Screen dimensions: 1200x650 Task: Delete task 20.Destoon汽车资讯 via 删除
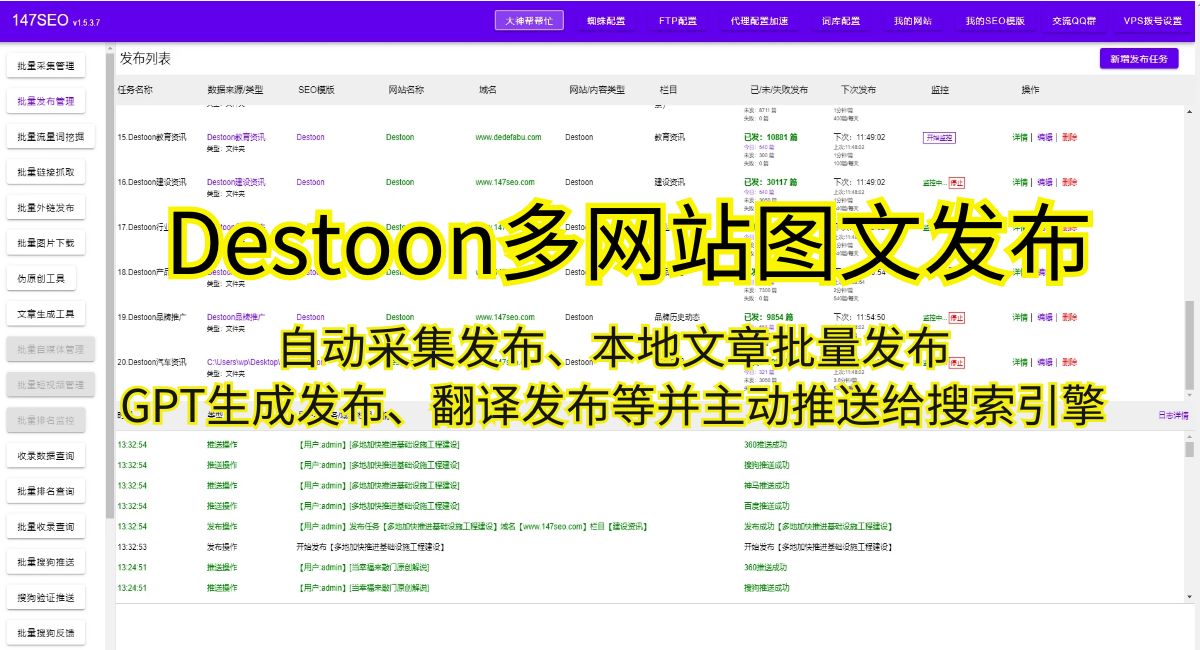tap(1070, 362)
